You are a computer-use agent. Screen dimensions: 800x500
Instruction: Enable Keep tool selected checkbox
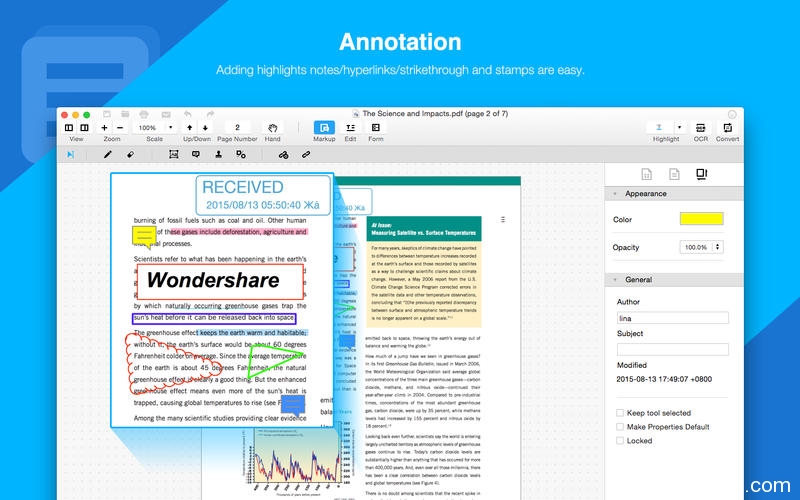click(620, 413)
